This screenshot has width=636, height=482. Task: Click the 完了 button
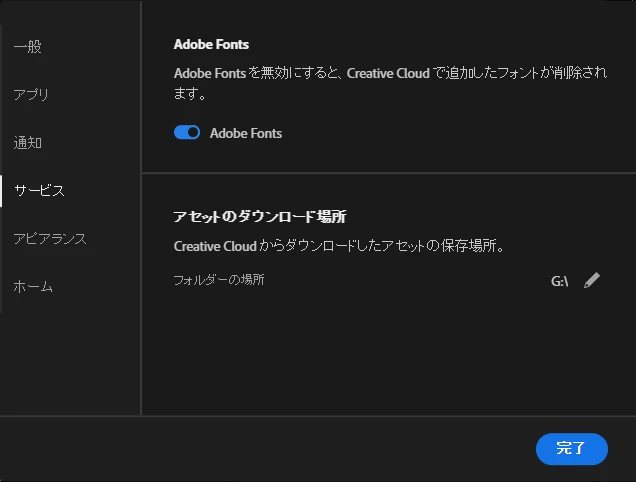click(x=572, y=449)
